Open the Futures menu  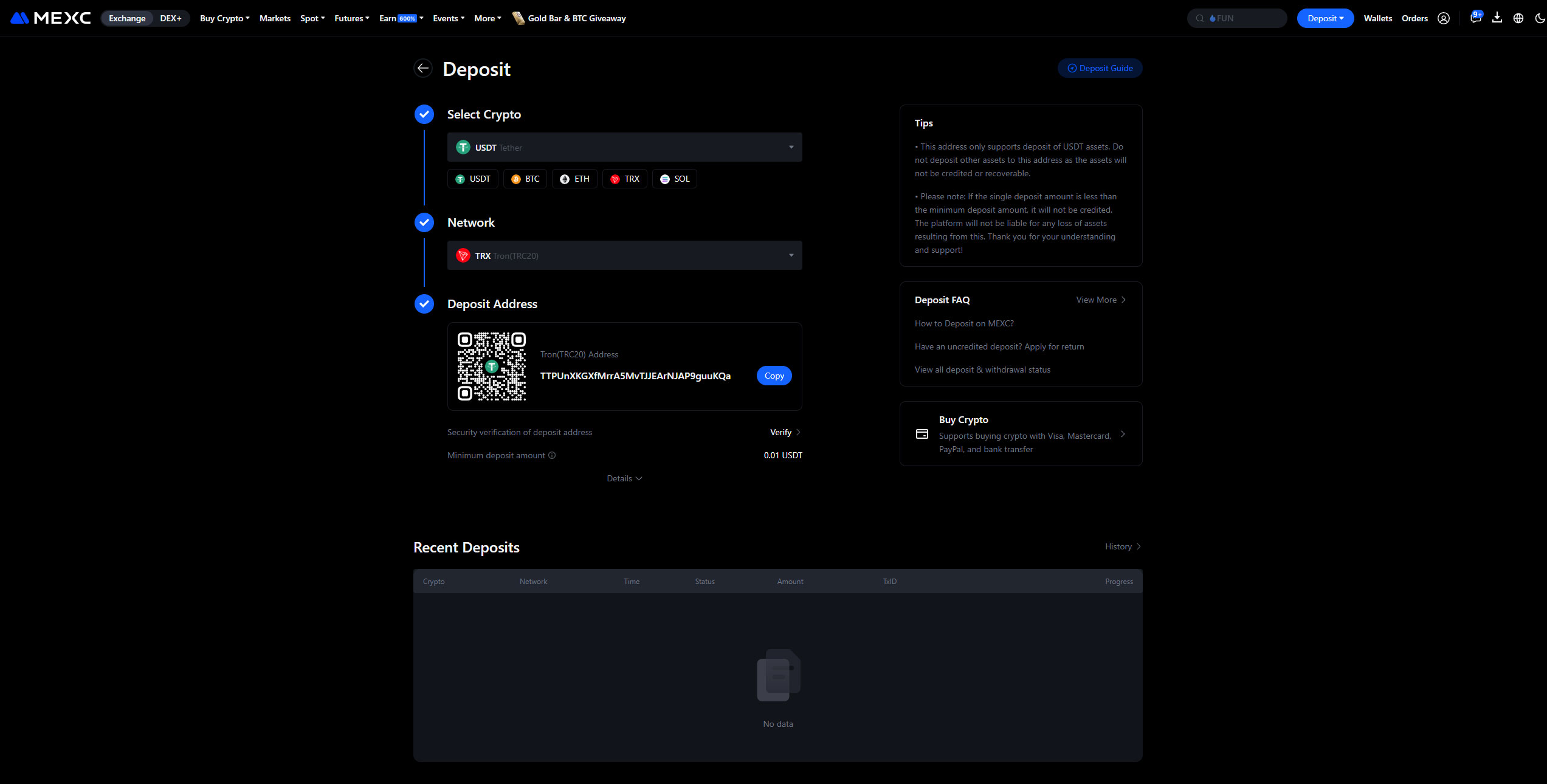tap(352, 18)
